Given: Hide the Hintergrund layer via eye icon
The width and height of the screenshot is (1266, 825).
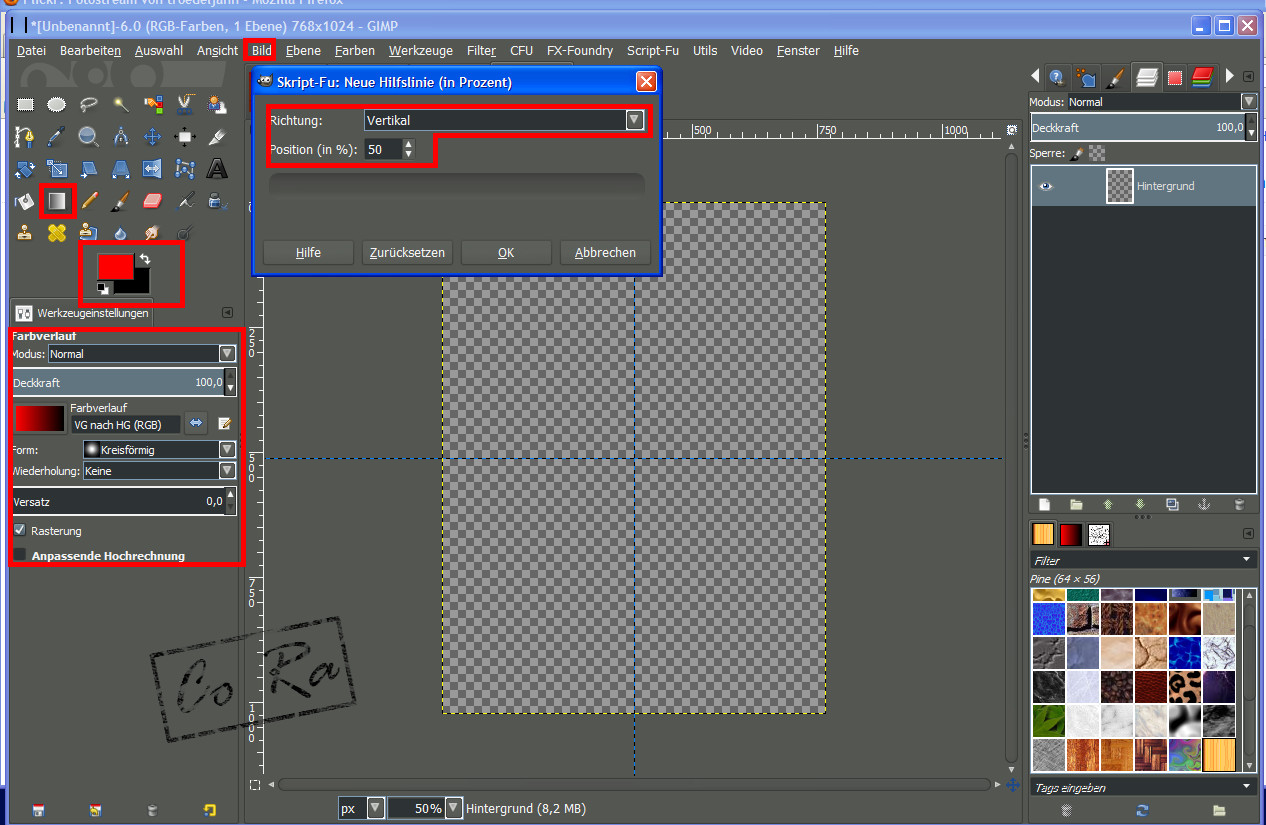Looking at the screenshot, I should [1046, 186].
